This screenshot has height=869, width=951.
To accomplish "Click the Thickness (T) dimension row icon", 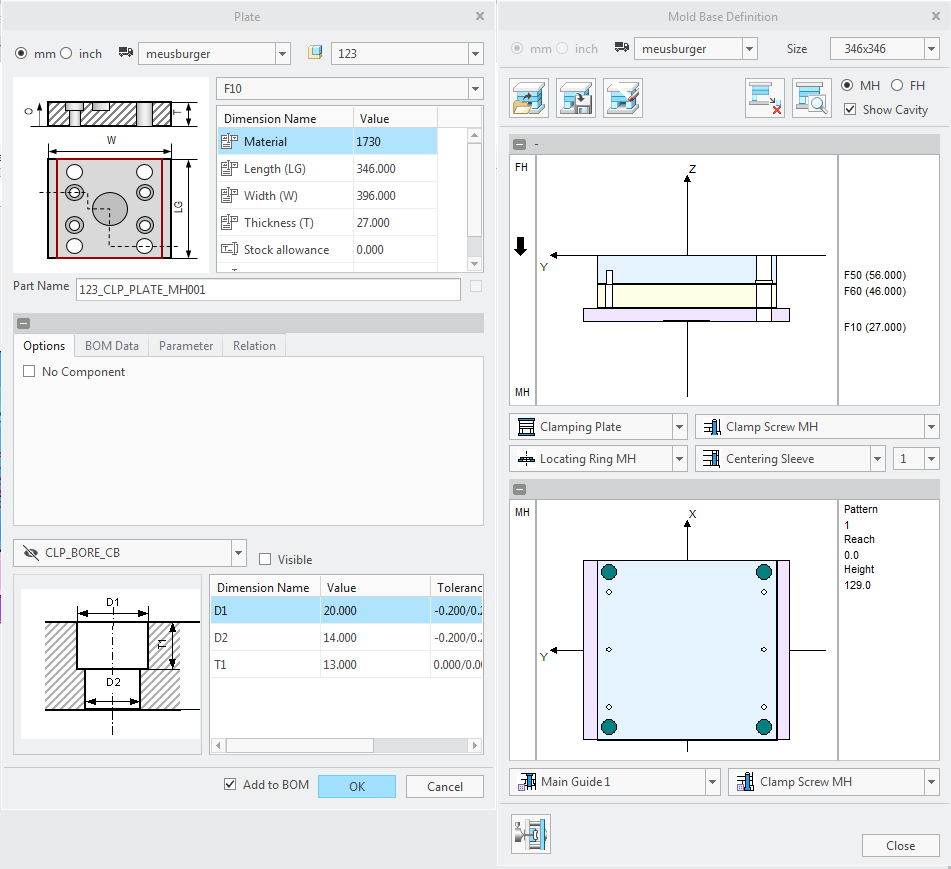I will point(228,223).
